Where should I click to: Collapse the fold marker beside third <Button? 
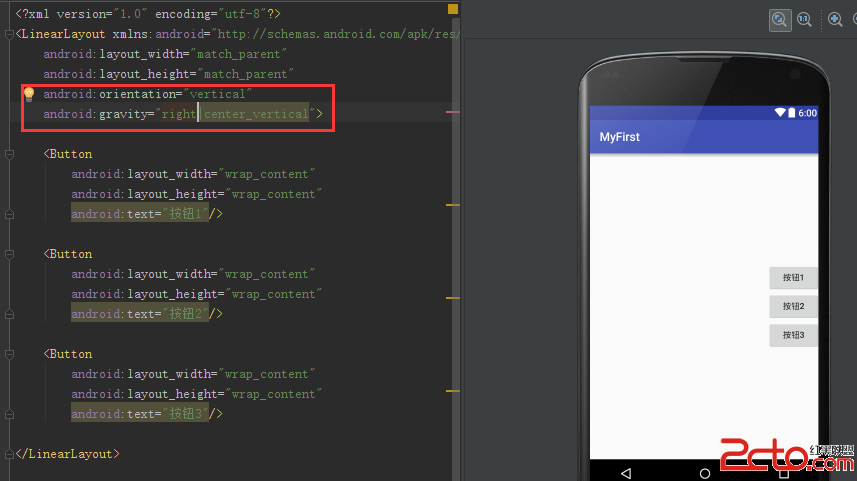click(9, 355)
